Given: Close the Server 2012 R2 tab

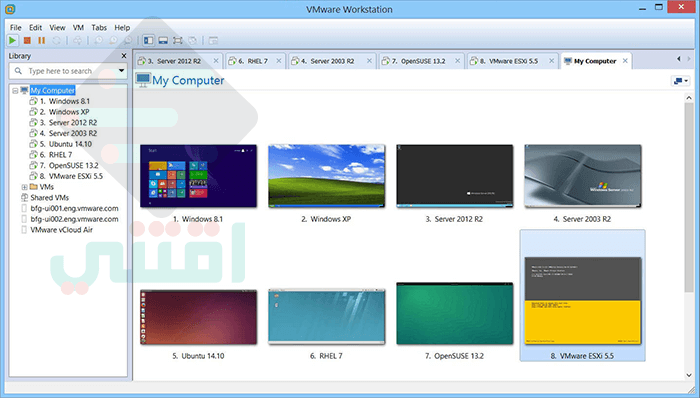Looking at the screenshot, I should (x=216, y=61).
